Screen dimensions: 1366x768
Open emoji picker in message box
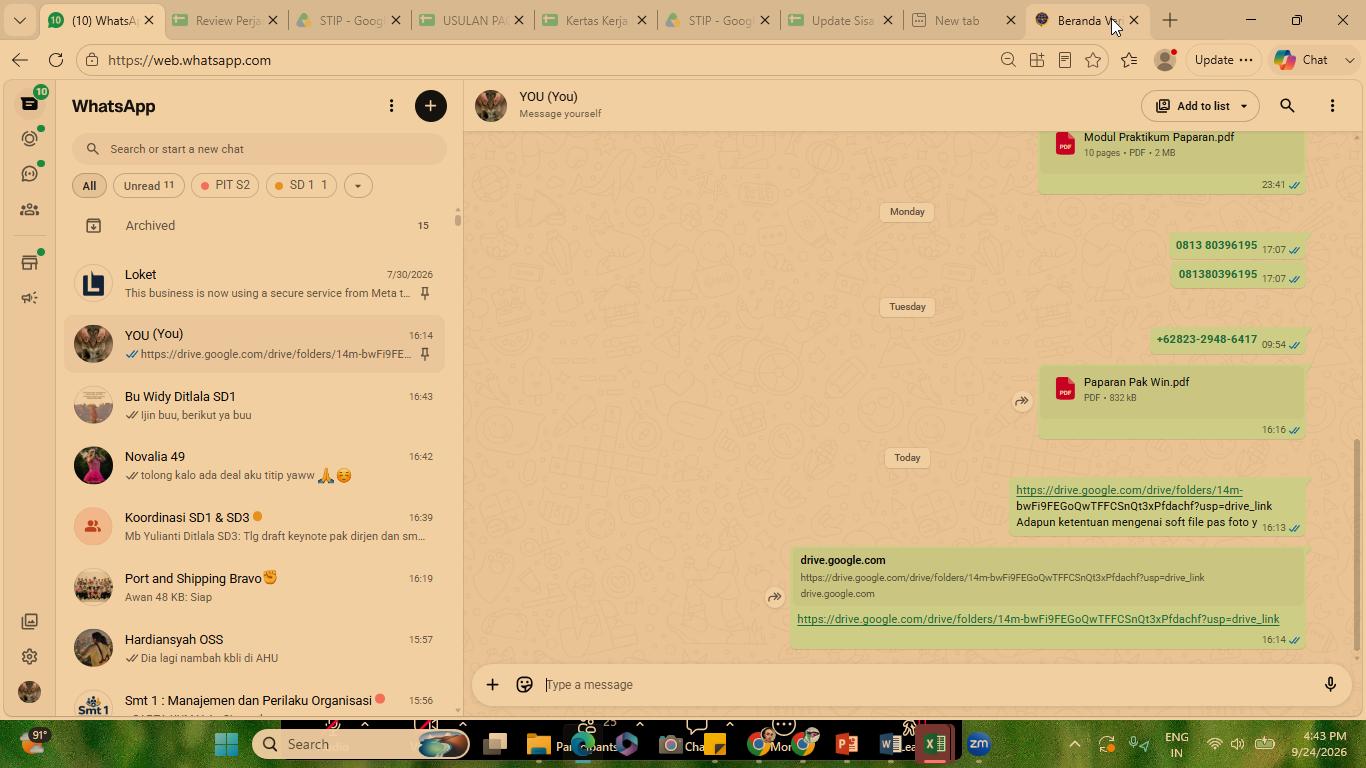(x=524, y=685)
